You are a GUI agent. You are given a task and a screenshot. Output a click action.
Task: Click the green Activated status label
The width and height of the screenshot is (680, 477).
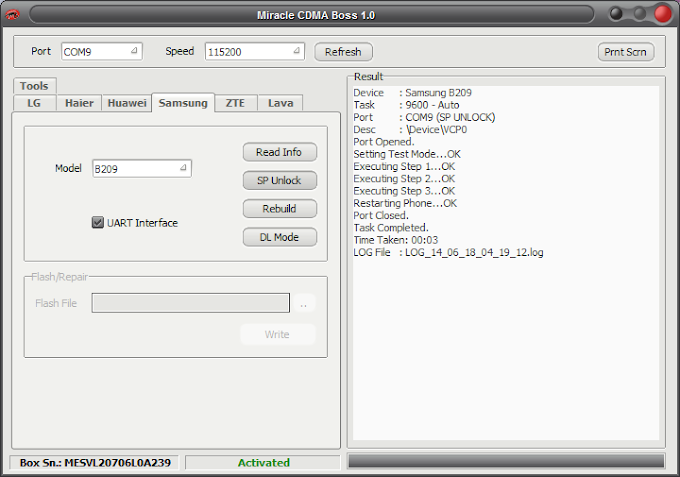click(263, 463)
